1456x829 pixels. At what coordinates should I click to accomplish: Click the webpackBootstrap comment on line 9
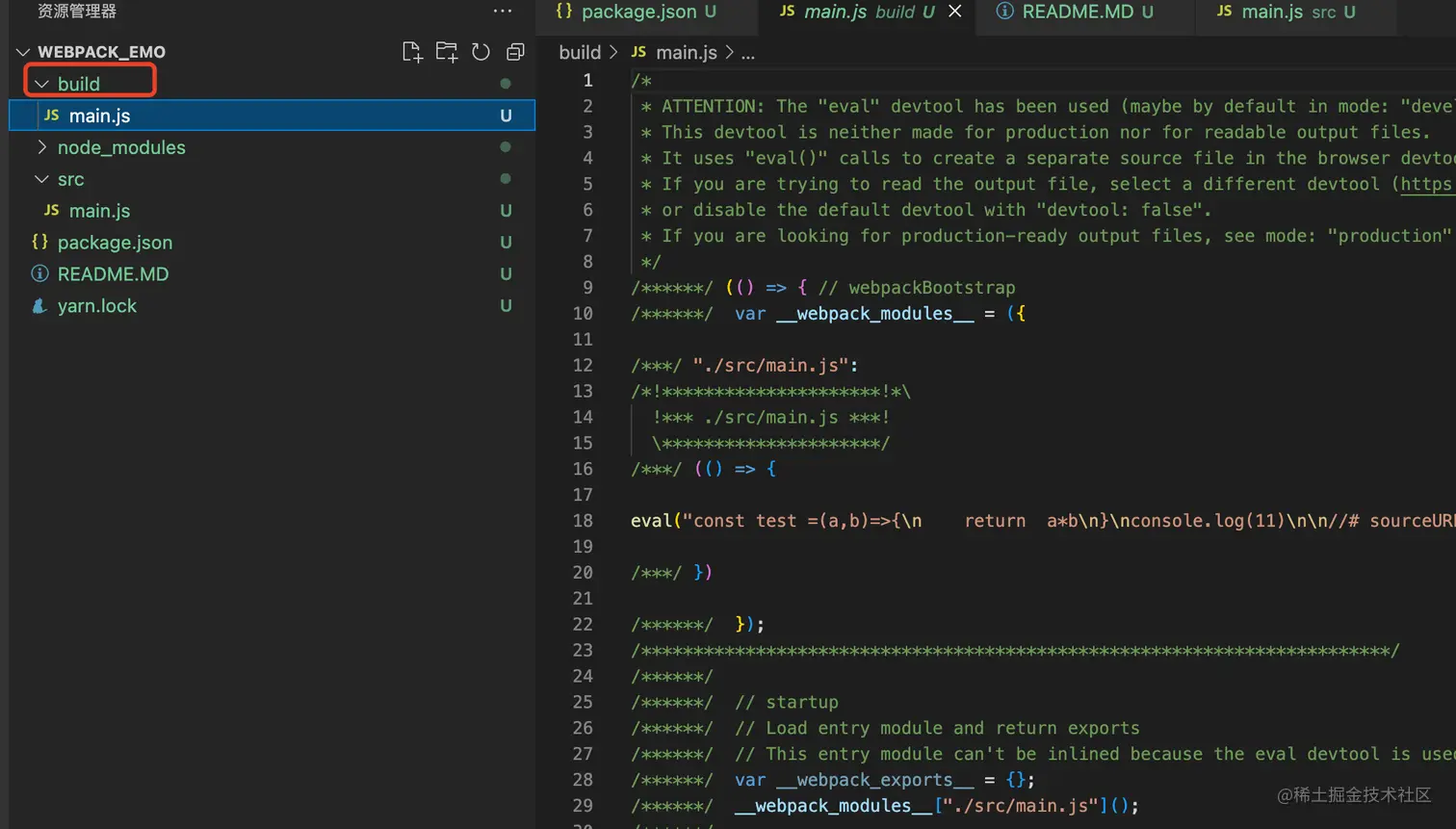917,288
